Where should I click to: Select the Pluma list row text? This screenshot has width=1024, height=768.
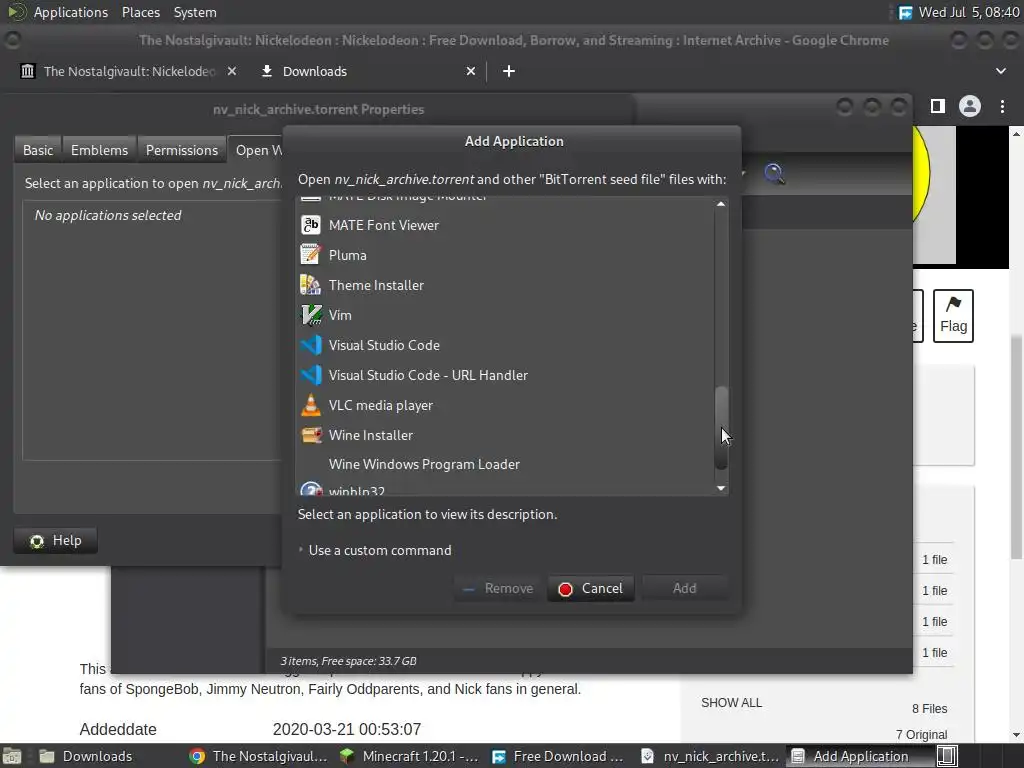347,255
